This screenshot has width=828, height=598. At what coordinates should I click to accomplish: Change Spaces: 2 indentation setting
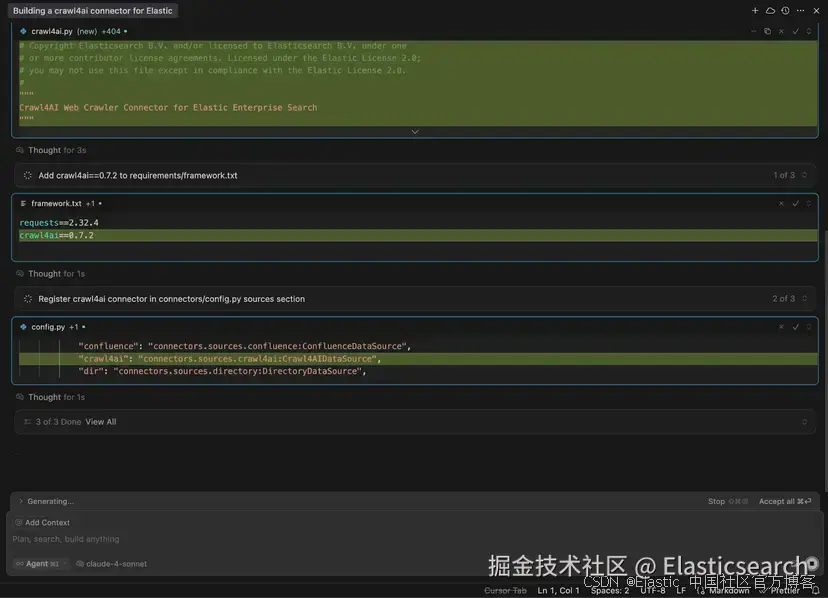click(609, 590)
